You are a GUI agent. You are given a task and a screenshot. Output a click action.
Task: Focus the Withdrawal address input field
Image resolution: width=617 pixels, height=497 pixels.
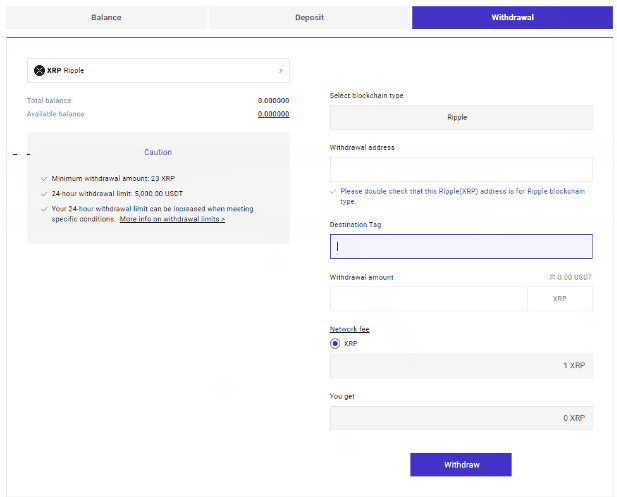[x=461, y=169]
